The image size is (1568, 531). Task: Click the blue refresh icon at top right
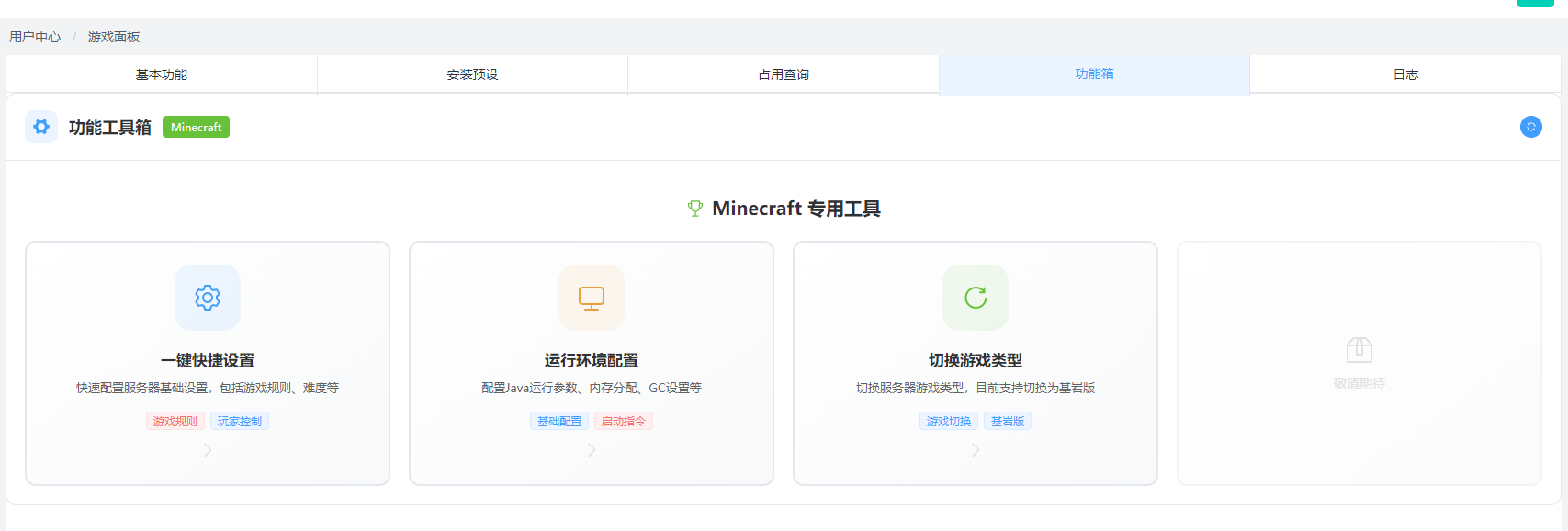coord(1530,127)
